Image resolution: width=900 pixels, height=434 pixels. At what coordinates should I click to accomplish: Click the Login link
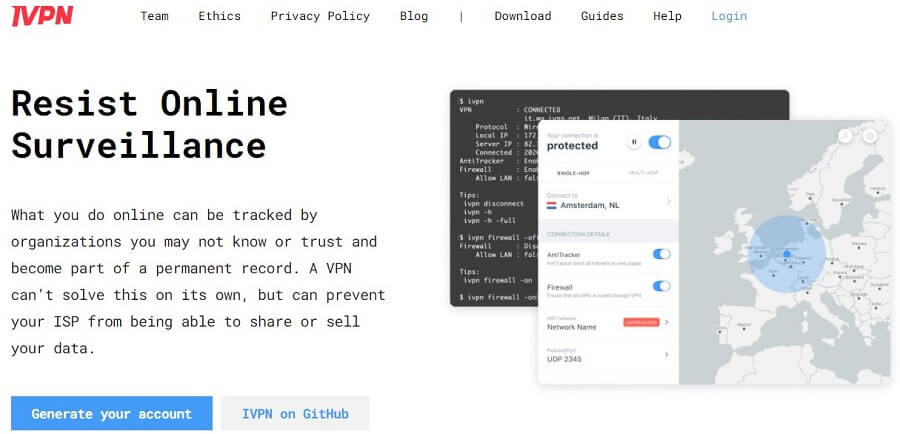[x=729, y=16]
